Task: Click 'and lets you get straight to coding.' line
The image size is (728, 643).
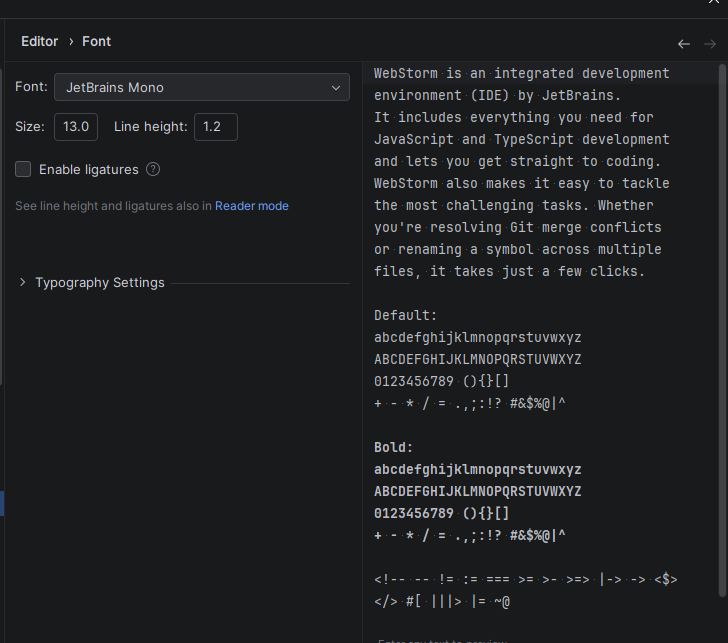Action: tap(517, 161)
